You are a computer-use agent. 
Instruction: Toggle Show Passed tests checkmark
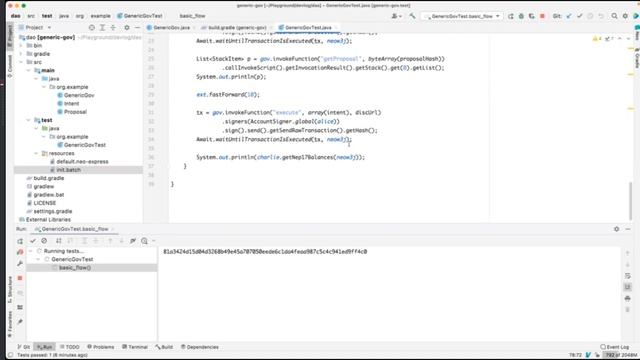(x=33, y=241)
